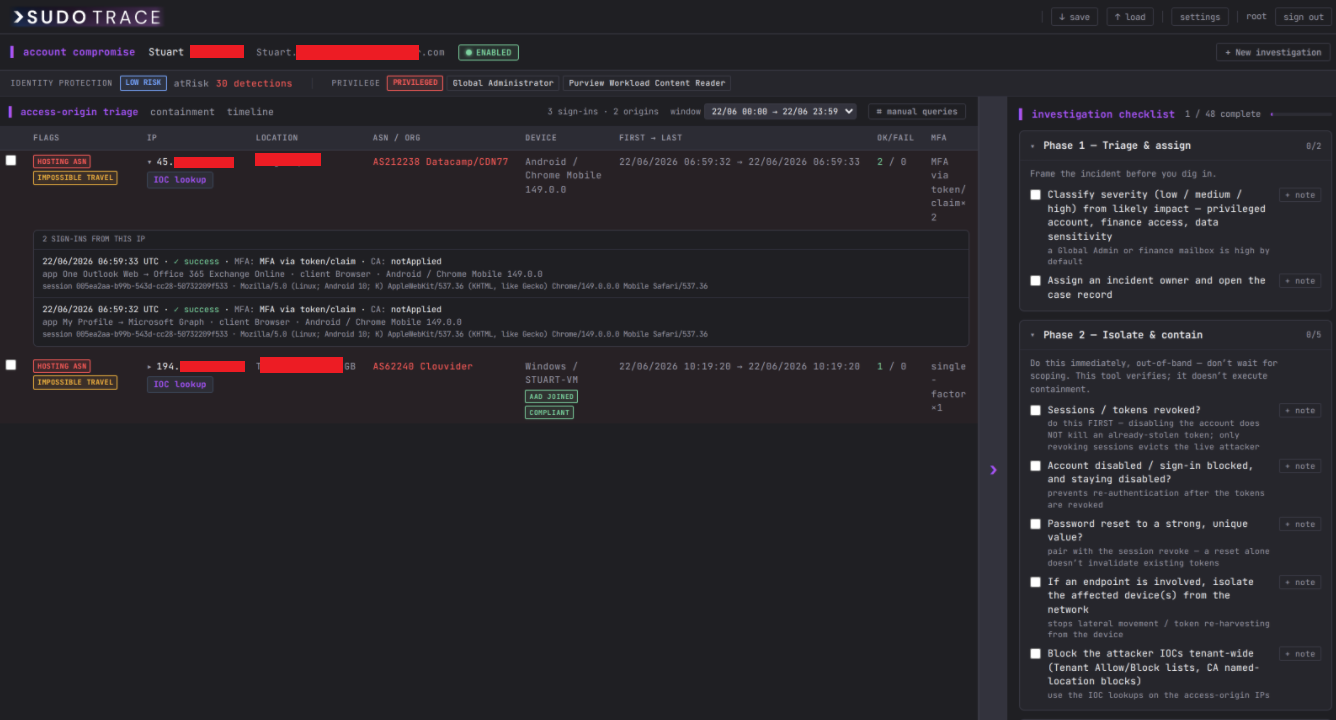Image resolution: width=1336 pixels, height=720 pixels.
Task: Check Assign an incident owner item
Action: click(1036, 281)
